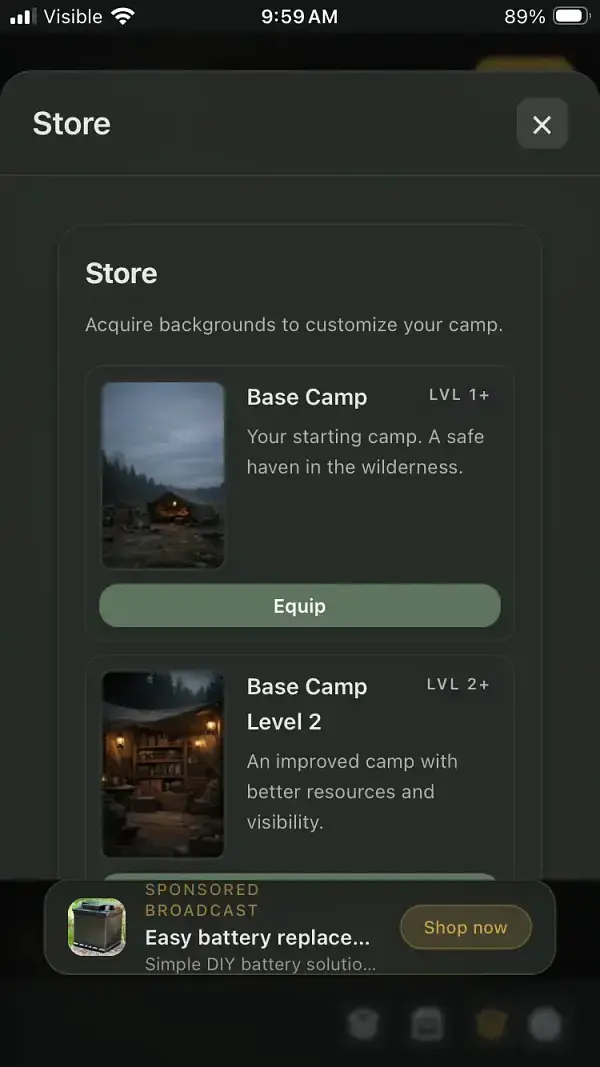This screenshot has width=600, height=1067.
Task: Select the yellow highlighted bottom bar icon
Action: [490, 1024]
